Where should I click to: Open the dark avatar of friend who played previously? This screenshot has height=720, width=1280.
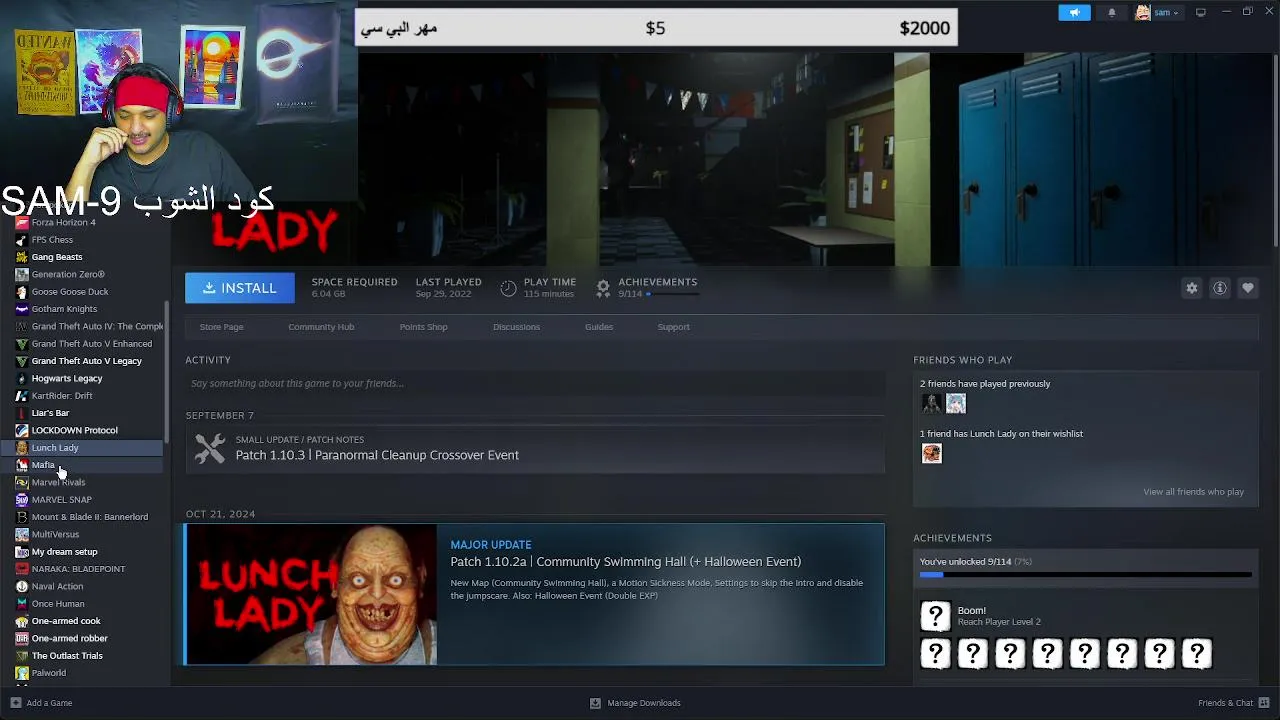[931, 404]
